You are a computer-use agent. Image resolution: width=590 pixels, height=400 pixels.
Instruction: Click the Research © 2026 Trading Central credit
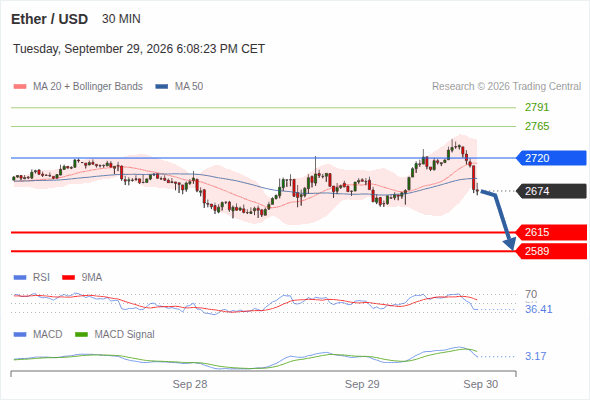tap(506, 87)
